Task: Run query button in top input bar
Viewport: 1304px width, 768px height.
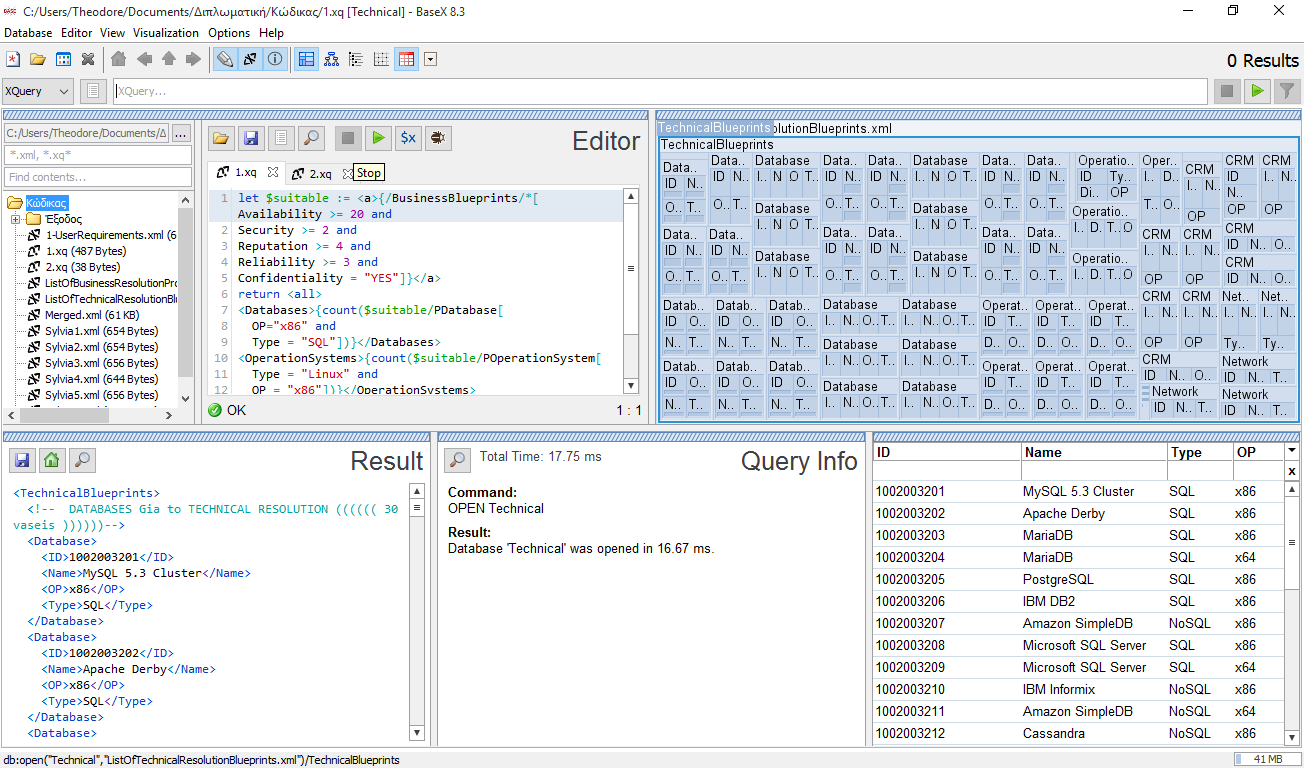Action: click(1257, 91)
